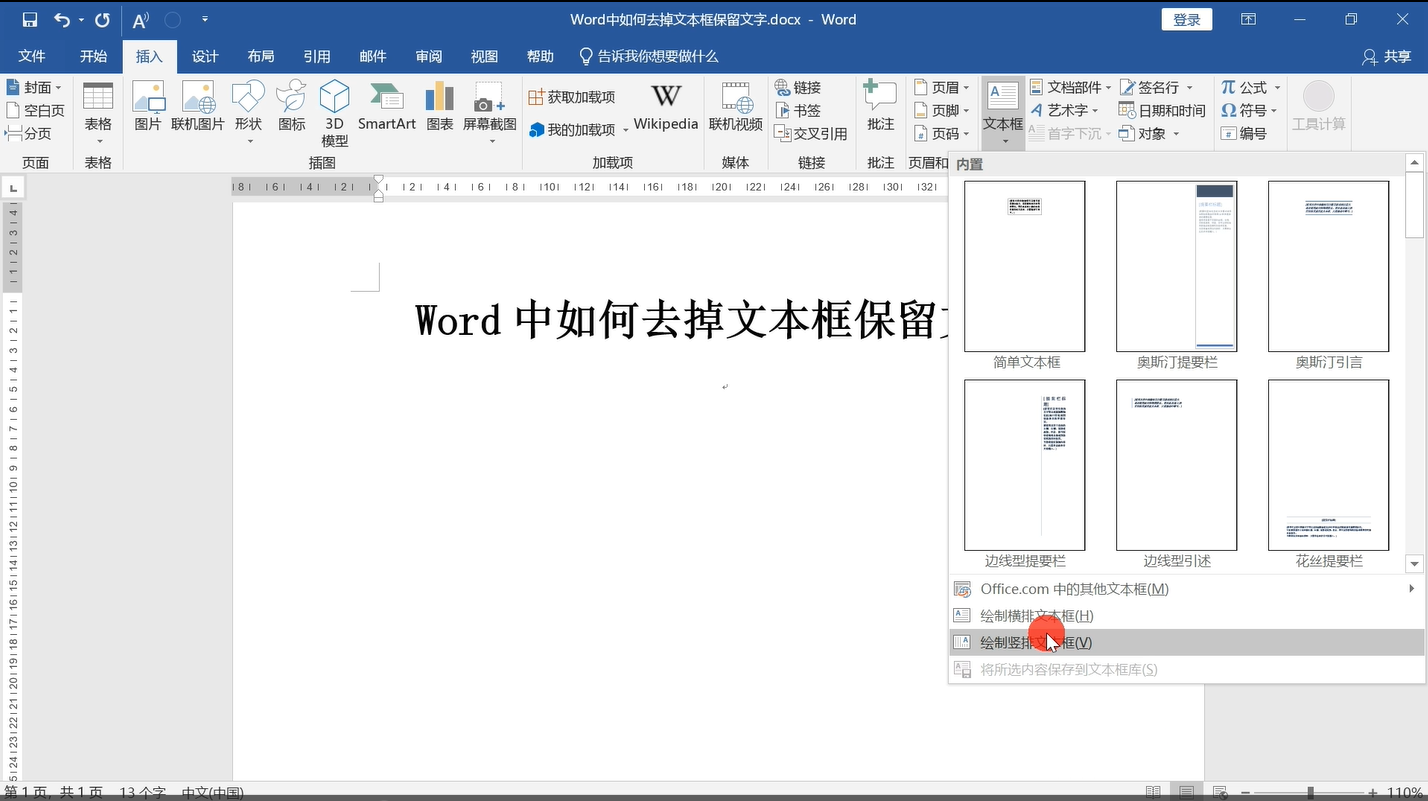
Task: Insert a table via 表格 icon
Action: point(98,112)
